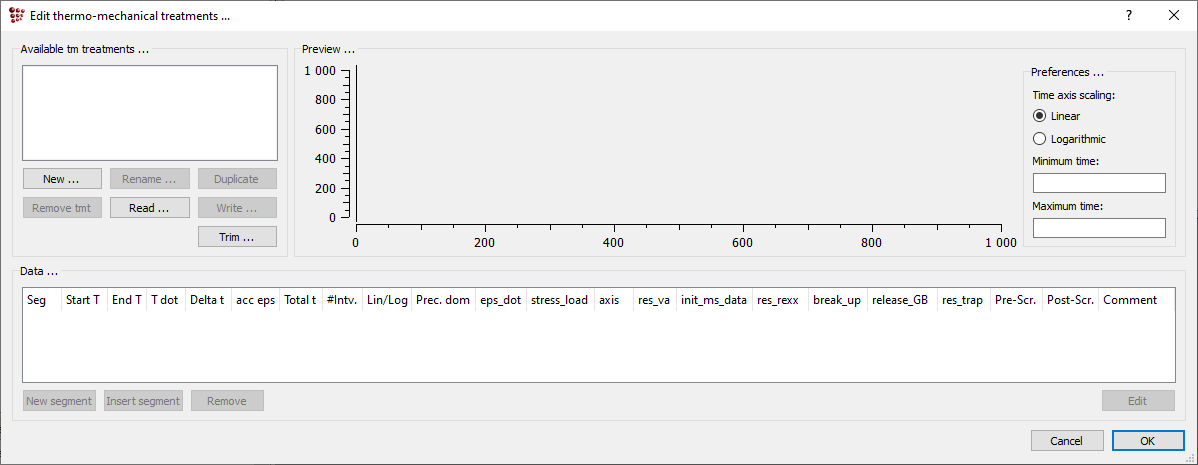Click the application icon in title bar
Screen dimensions: 1198x465
(x=17, y=16)
